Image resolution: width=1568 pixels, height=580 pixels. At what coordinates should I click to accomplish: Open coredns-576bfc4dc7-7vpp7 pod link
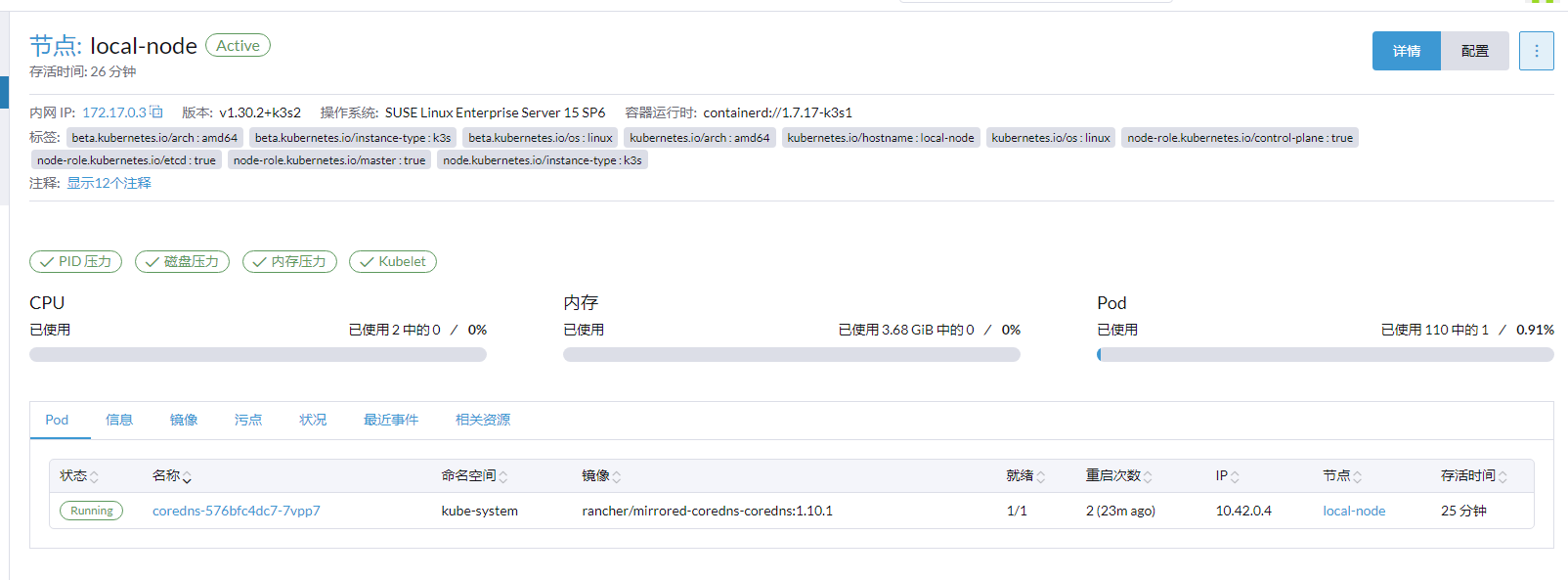pos(236,511)
